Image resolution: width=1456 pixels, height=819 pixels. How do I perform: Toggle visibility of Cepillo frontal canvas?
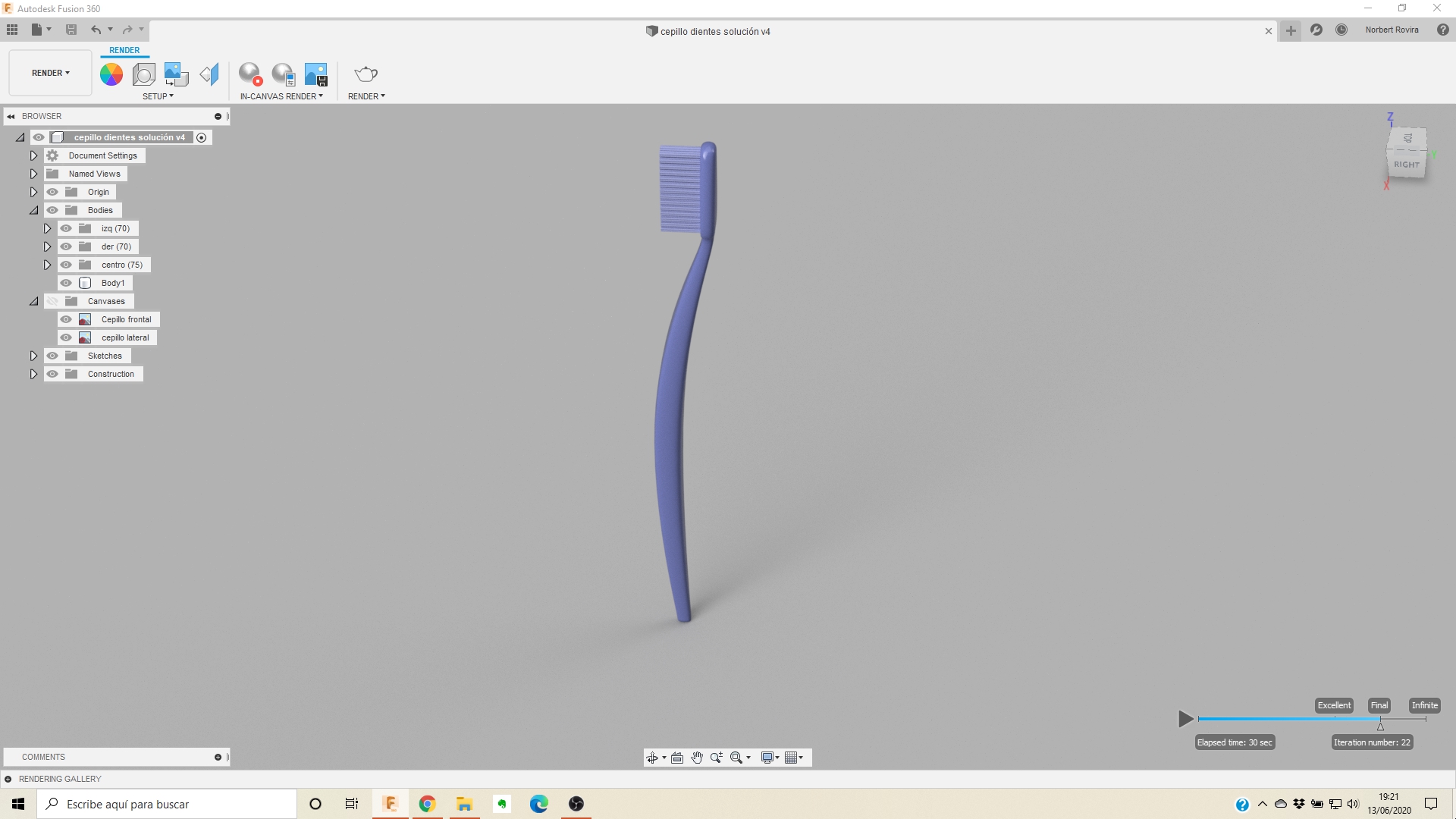click(66, 319)
